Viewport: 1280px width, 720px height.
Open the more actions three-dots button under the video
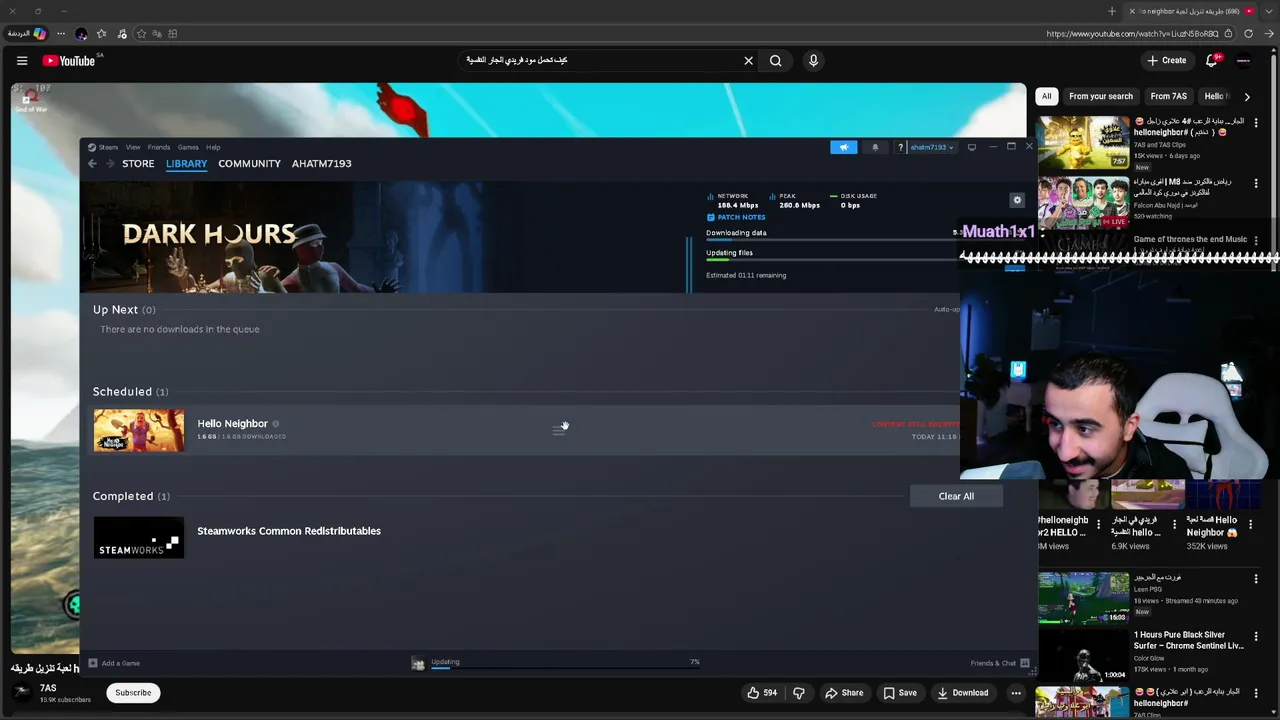point(1016,692)
